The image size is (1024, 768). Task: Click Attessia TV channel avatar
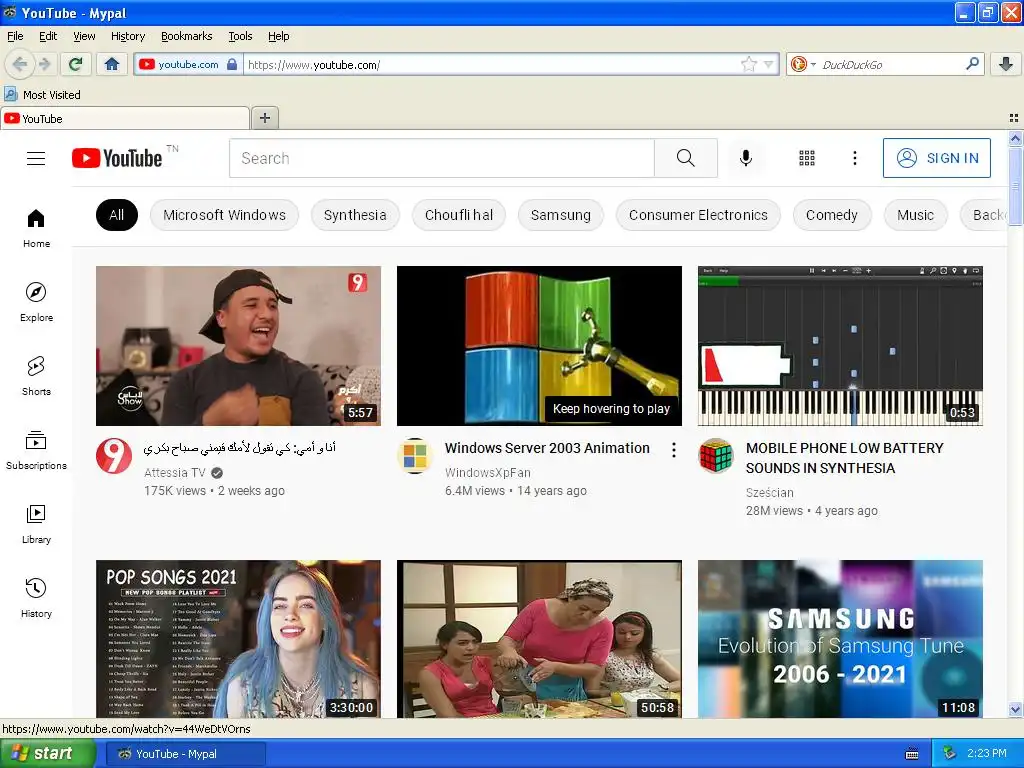pos(114,456)
